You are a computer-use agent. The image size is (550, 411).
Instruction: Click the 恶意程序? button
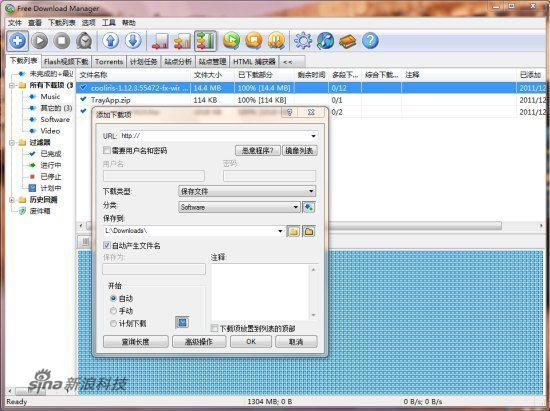(x=257, y=150)
